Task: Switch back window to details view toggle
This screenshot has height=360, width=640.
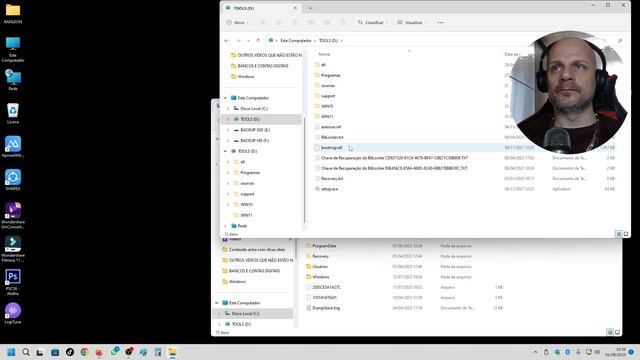Action: (610, 332)
